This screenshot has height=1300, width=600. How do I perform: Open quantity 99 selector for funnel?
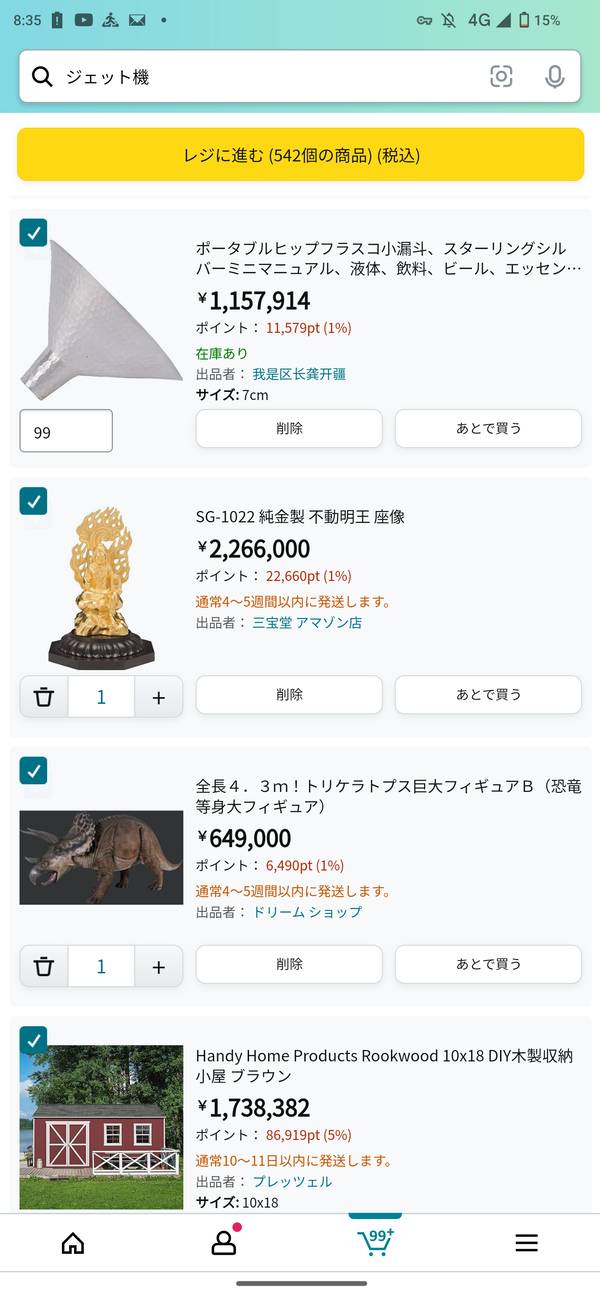(66, 431)
